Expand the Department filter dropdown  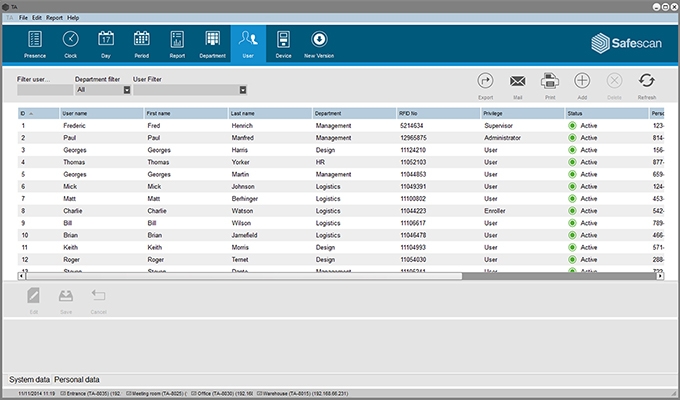coord(127,90)
